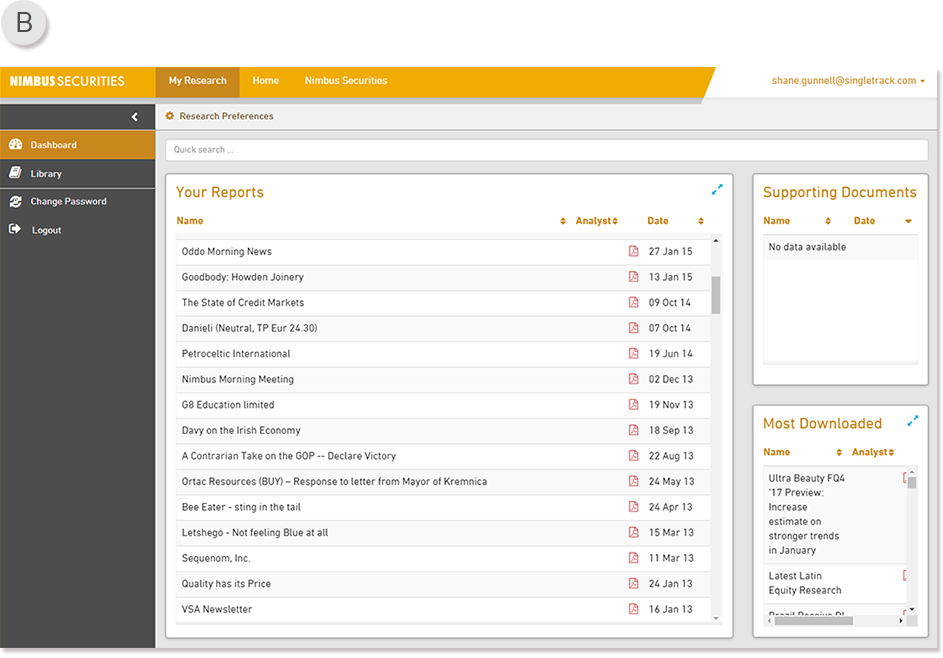
Task: Click the Quick search input field
Action: [546, 150]
